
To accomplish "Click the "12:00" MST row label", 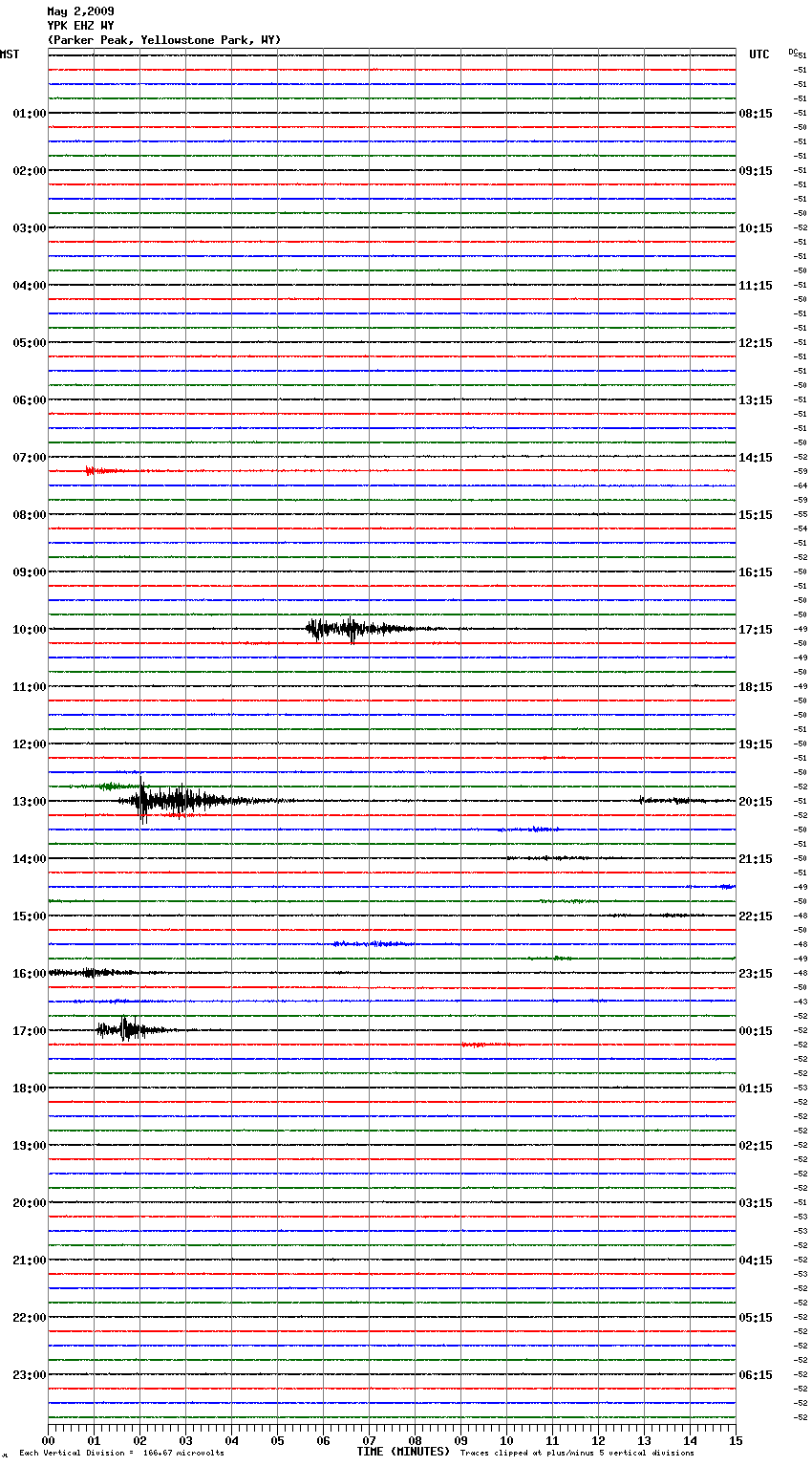I will (30, 744).
